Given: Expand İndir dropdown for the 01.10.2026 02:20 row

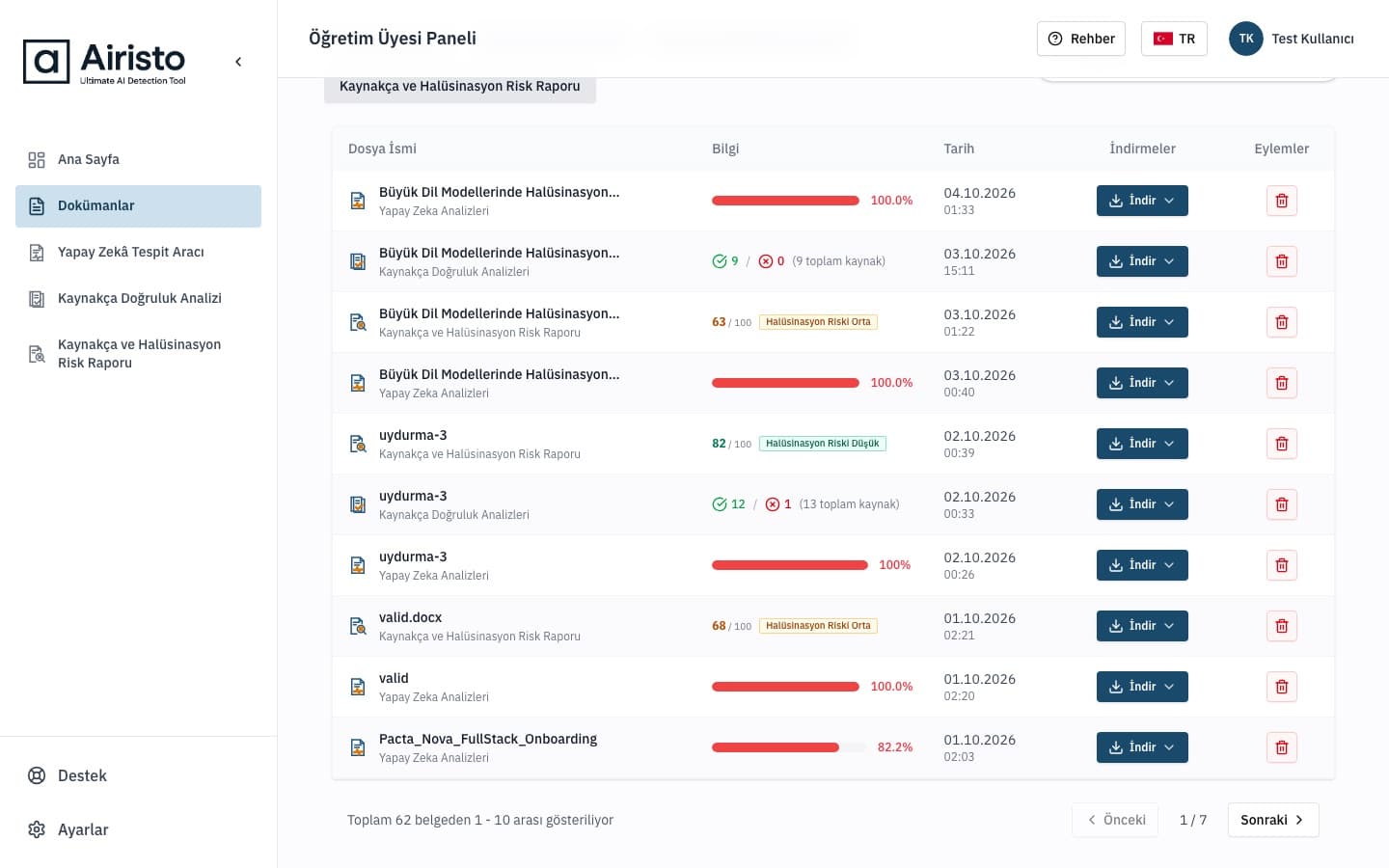Looking at the screenshot, I should 1142,687.
